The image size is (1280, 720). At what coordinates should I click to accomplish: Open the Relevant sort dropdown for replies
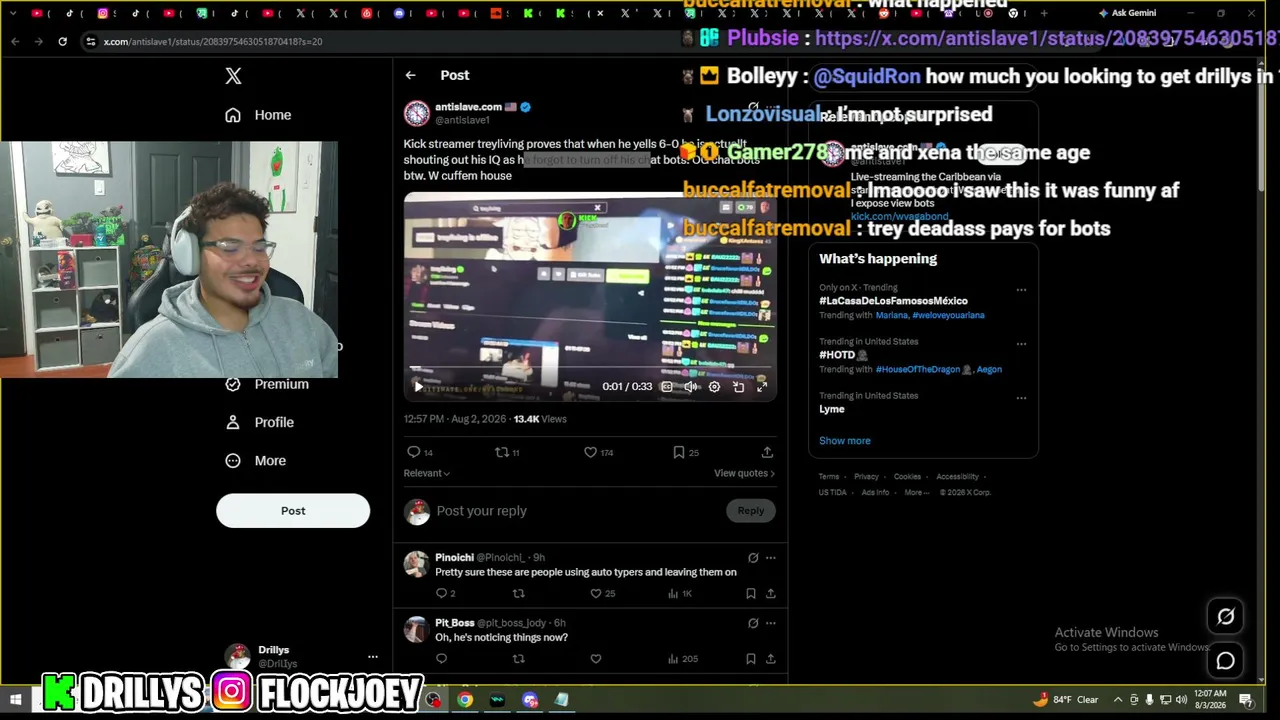pyautogui.click(x=427, y=473)
